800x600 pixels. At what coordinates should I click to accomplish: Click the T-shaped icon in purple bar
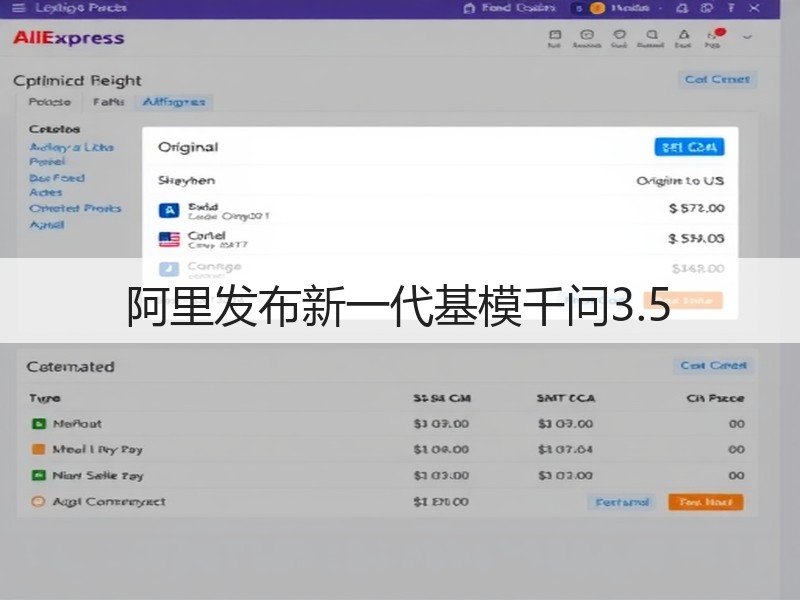731,8
